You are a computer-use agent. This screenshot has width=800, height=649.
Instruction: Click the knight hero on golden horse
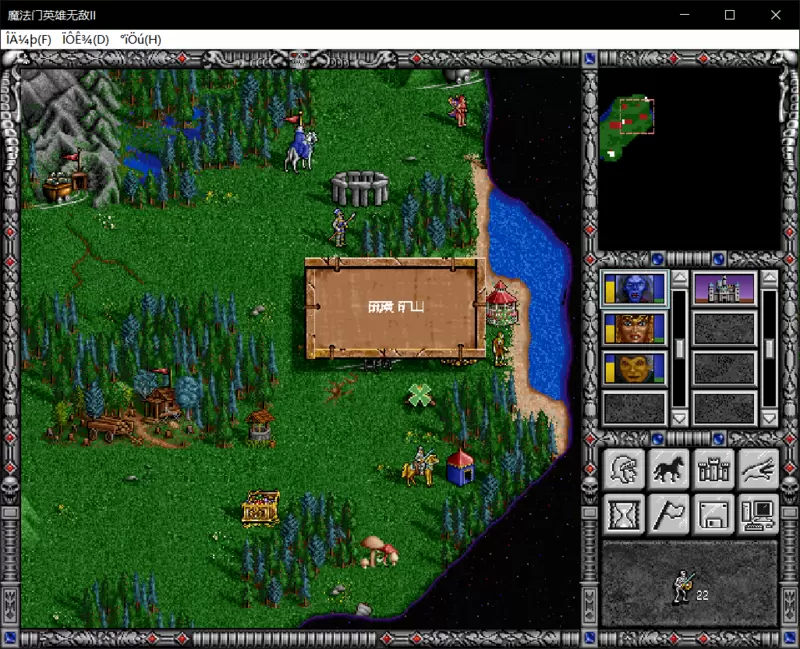pos(420,466)
